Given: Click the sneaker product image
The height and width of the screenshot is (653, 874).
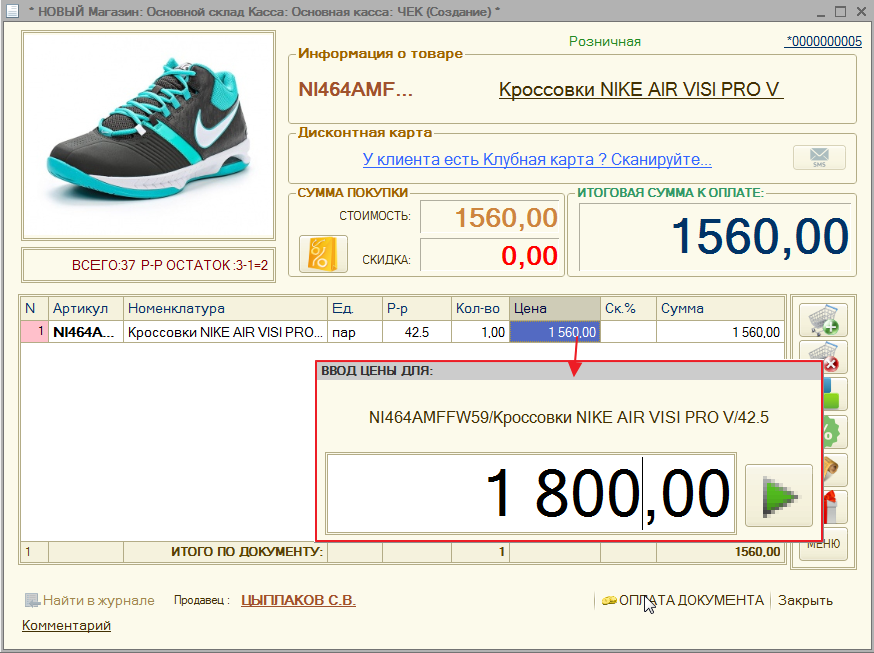Looking at the screenshot, I should pos(148,135).
